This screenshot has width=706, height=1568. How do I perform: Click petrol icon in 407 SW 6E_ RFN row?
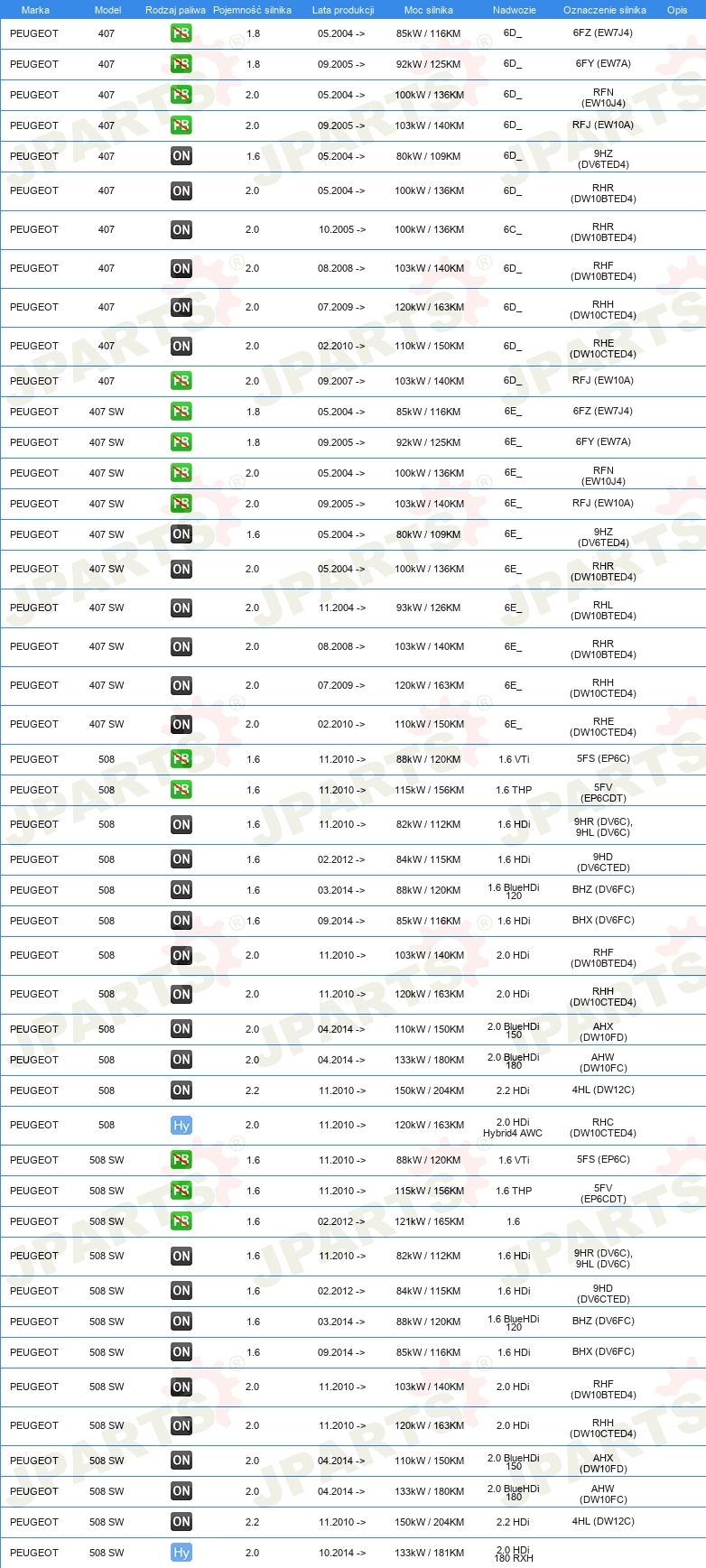[181, 473]
